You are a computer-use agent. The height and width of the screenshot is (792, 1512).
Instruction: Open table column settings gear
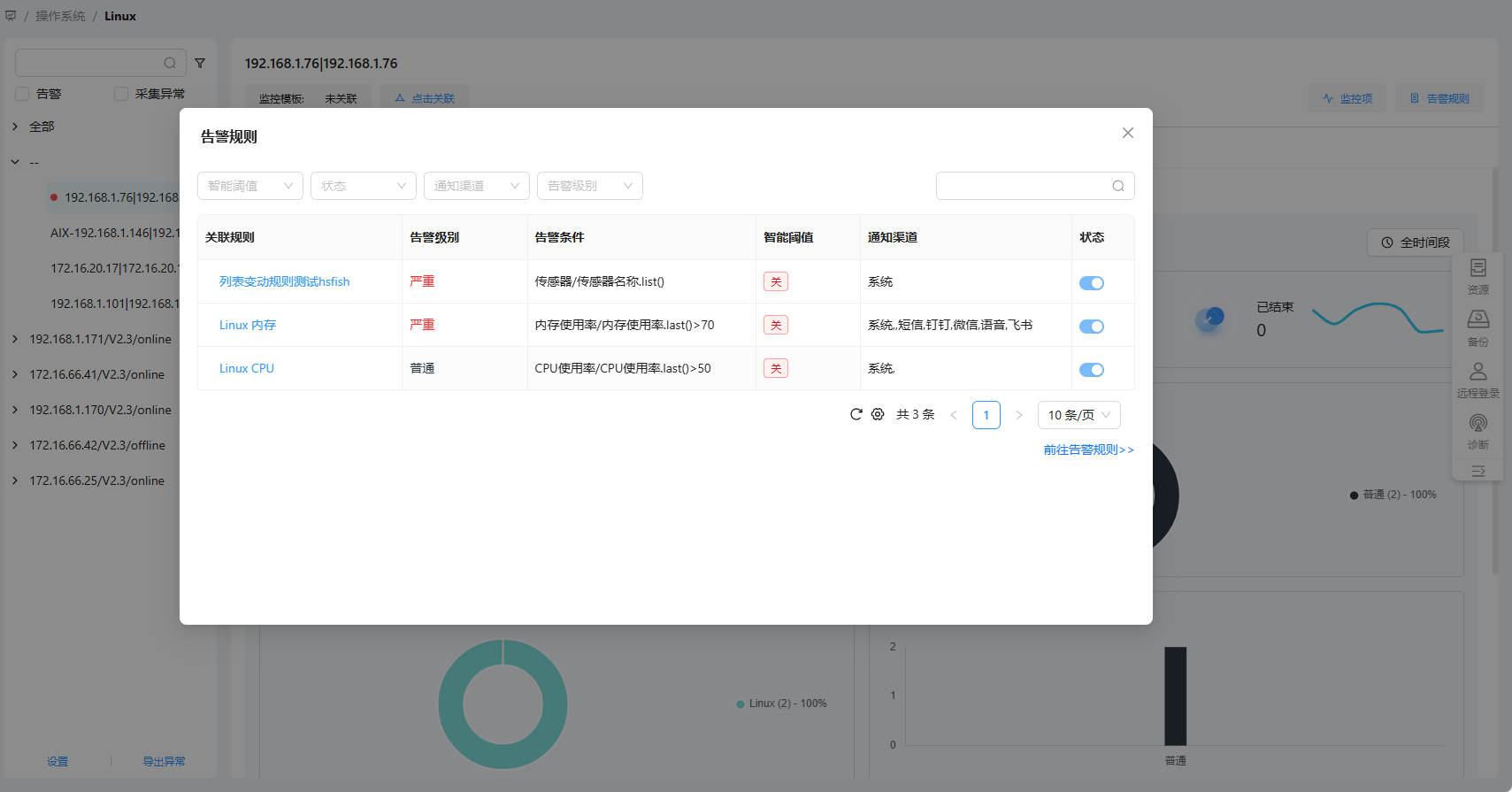[878, 414]
